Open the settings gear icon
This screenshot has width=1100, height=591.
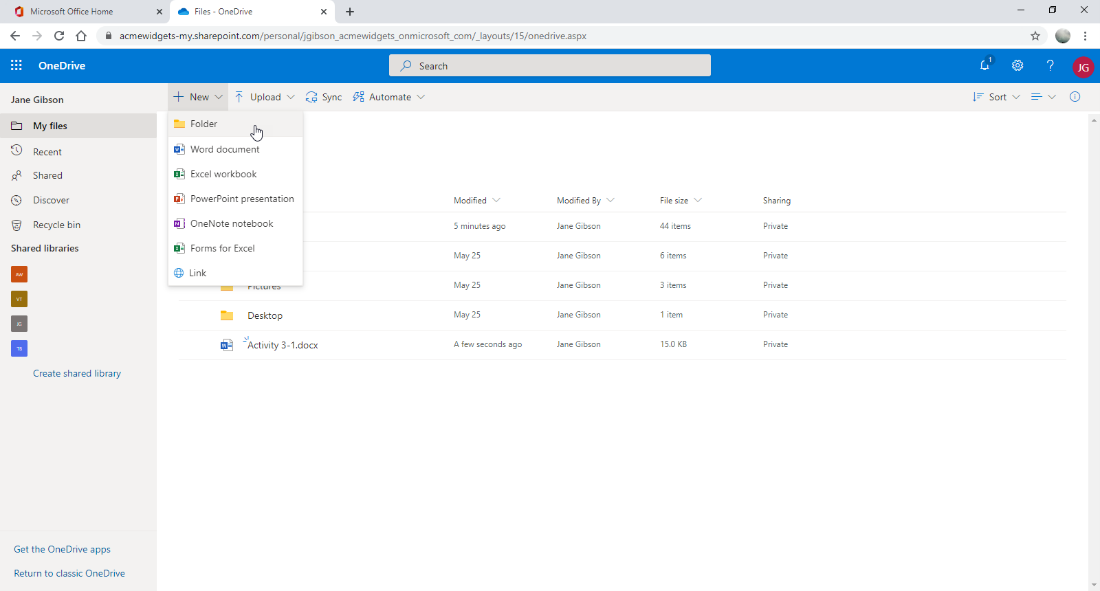(x=1017, y=65)
